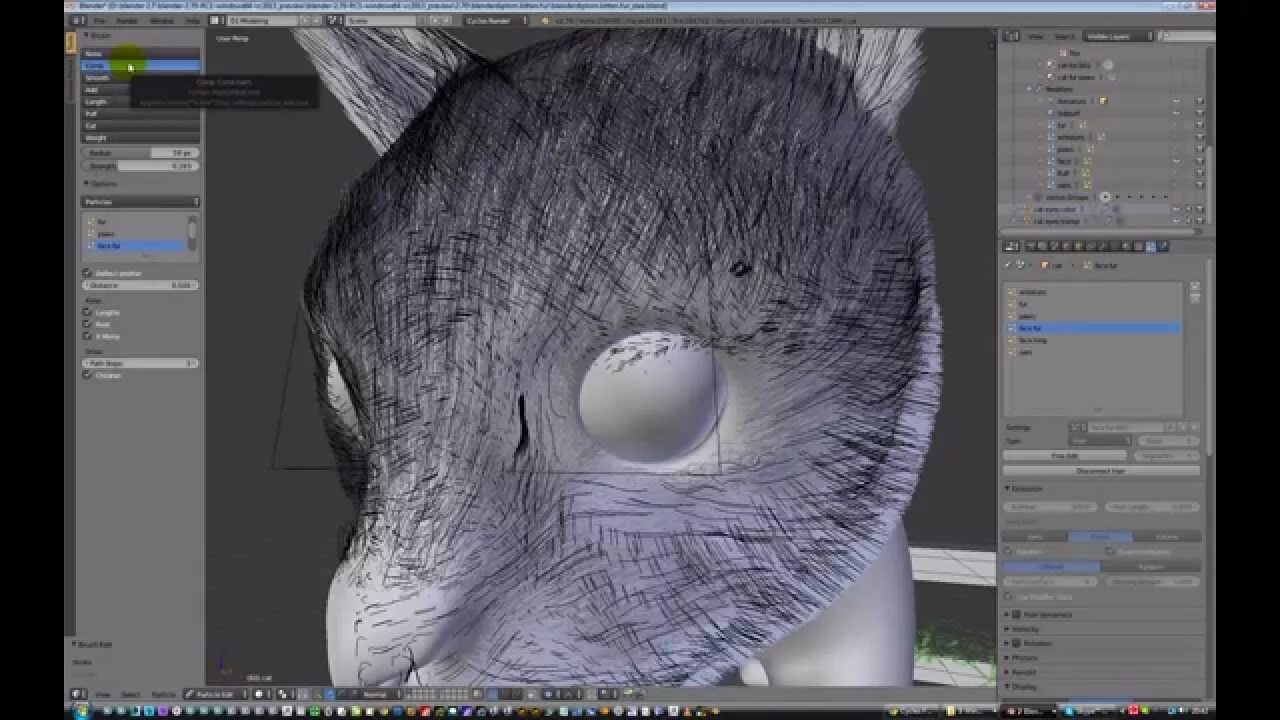The width and height of the screenshot is (1280, 720).
Task: Click the Distance value field
Action: (x=140, y=285)
